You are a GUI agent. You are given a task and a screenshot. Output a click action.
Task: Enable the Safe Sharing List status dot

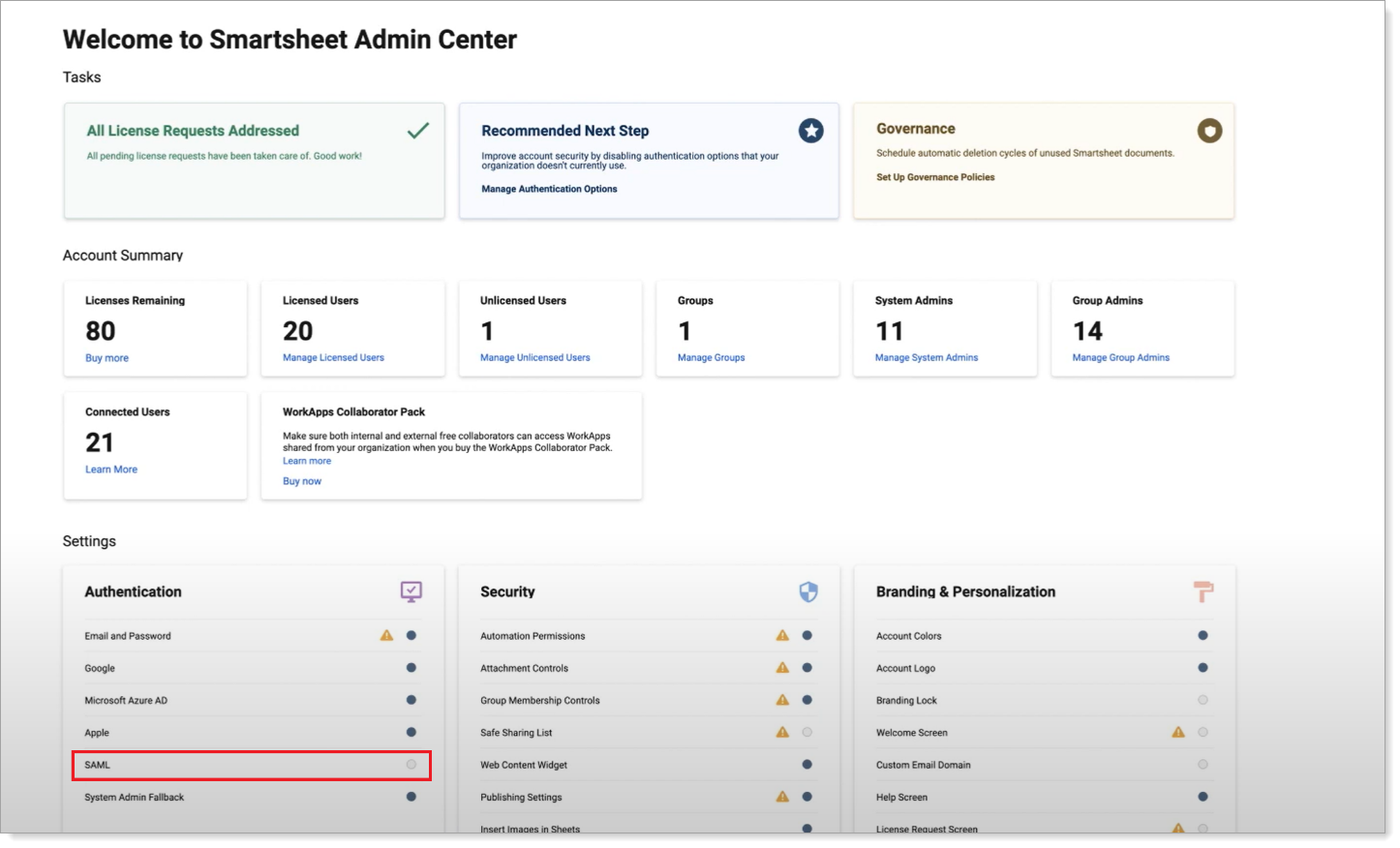click(807, 733)
